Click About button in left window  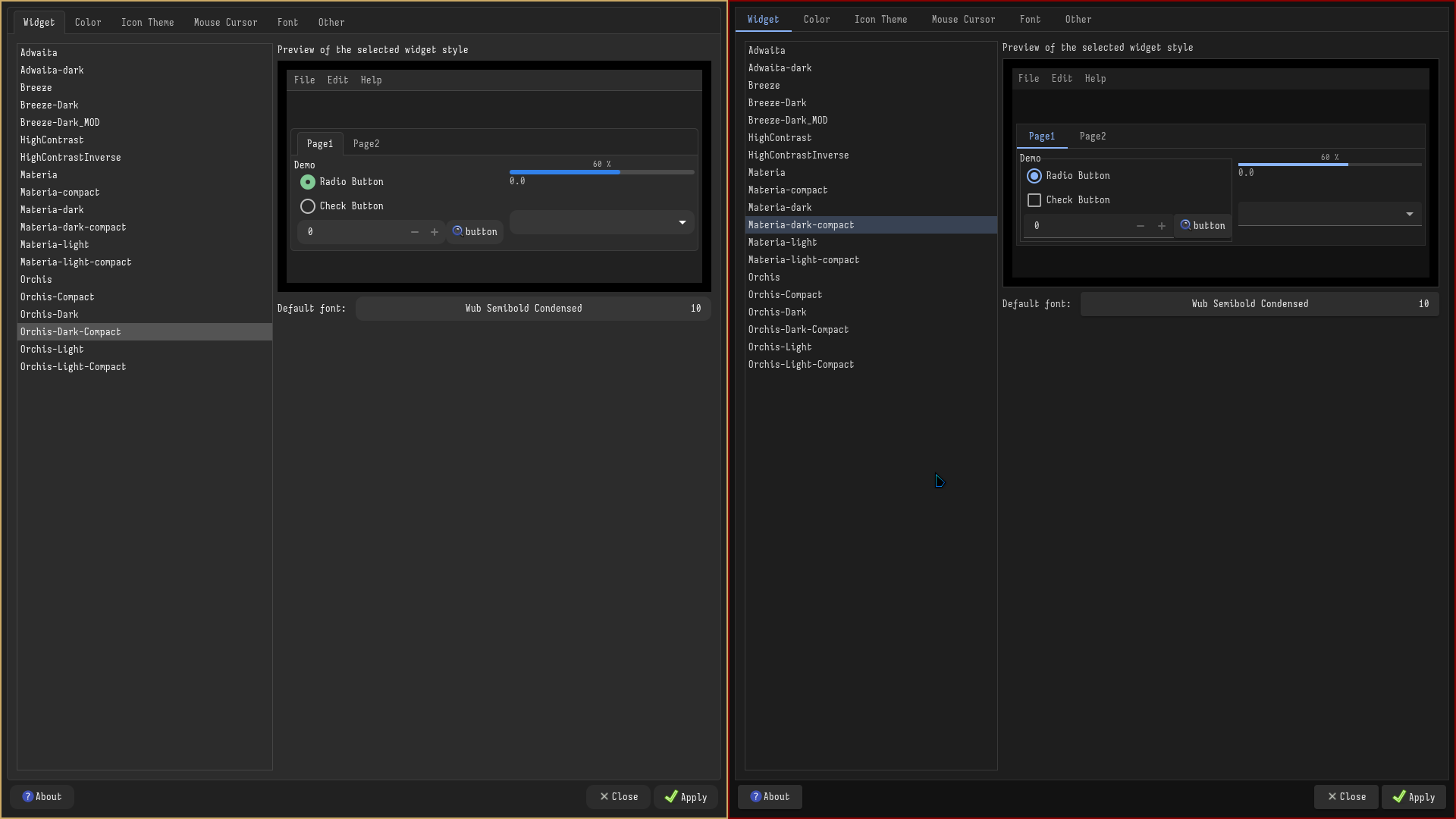pyautogui.click(x=42, y=796)
